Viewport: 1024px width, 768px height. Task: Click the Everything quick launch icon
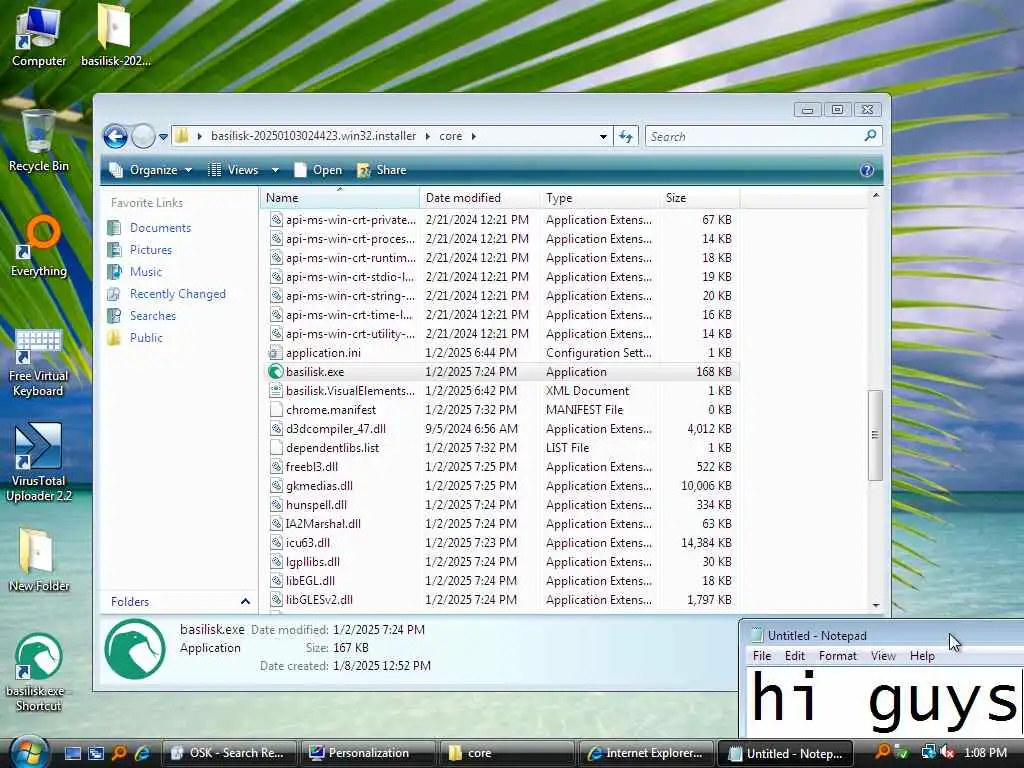click(119, 753)
